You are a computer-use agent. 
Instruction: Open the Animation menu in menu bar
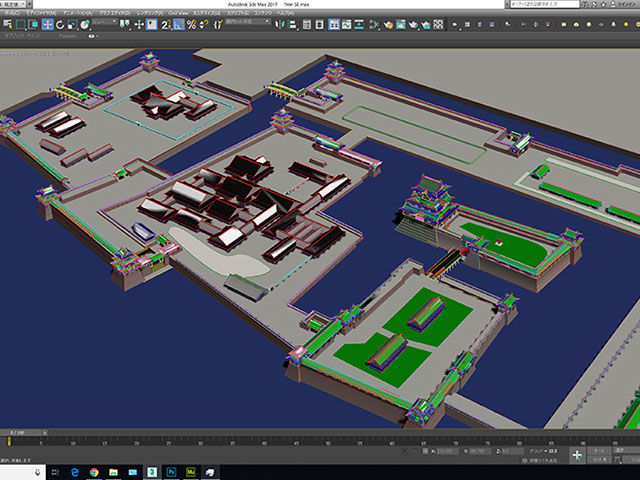pyautogui.click(x=76, y=14)
